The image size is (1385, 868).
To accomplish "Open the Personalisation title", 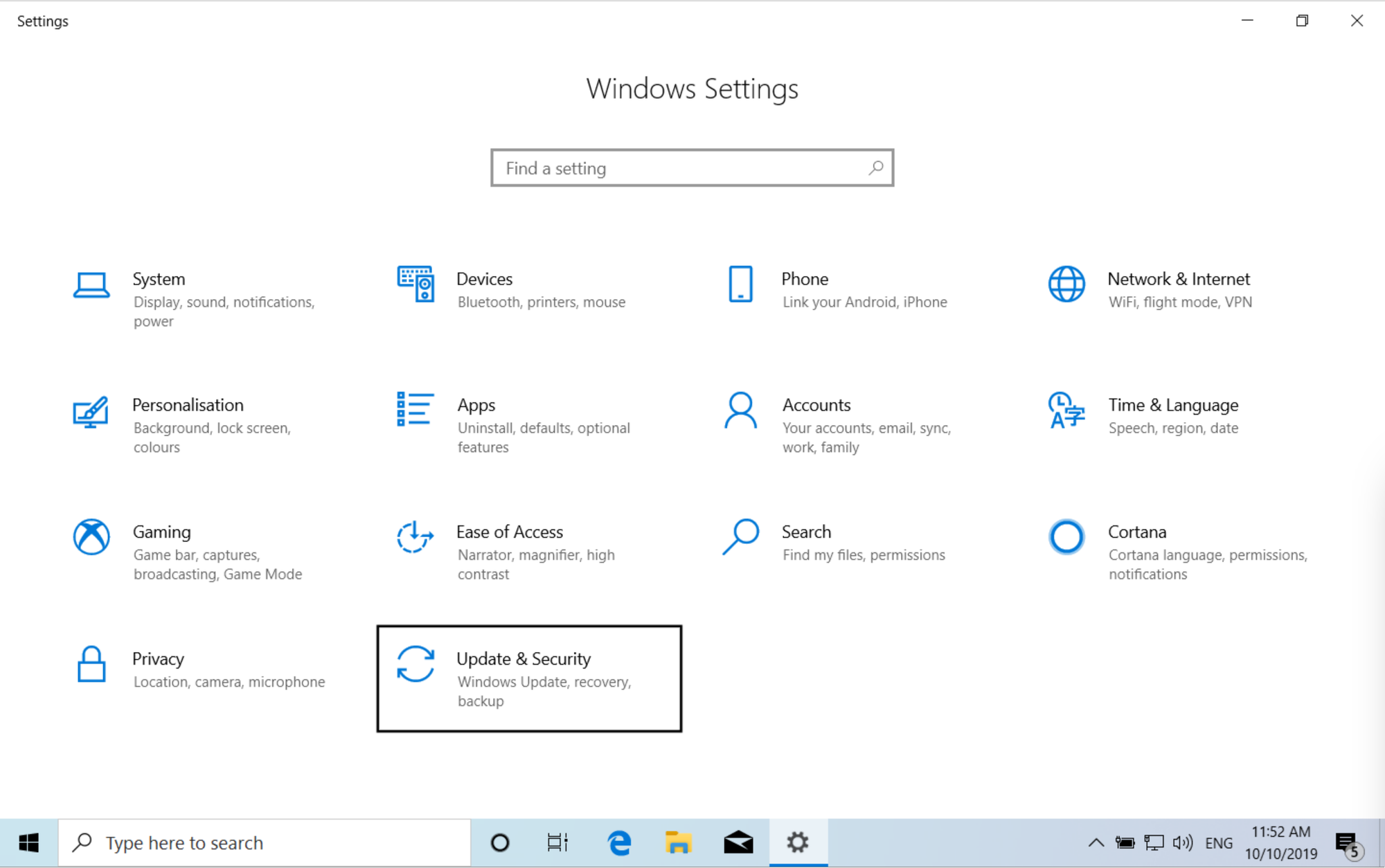I will 188,405.
